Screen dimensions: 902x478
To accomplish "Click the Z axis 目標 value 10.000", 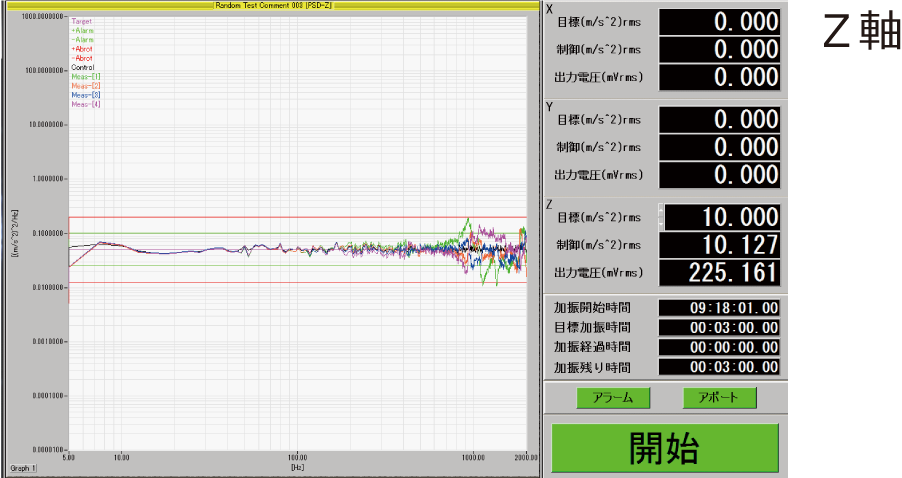I will pyautogui.click(x=723, y=217).
